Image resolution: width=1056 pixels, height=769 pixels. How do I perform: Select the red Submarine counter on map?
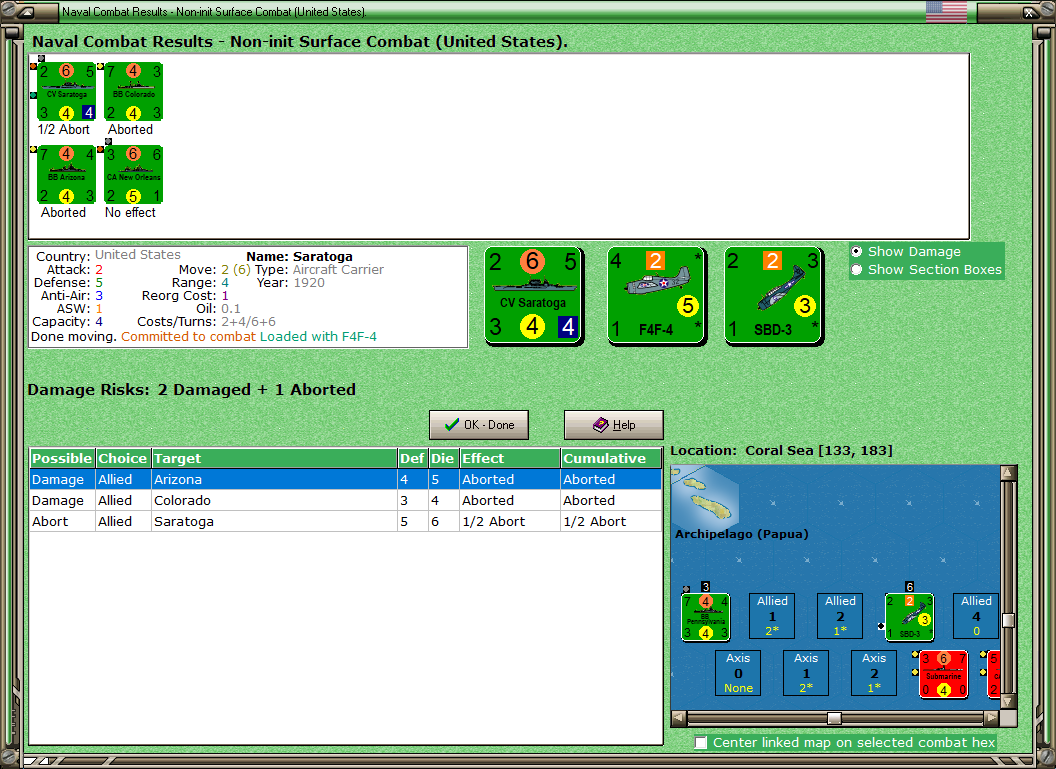tap(944, 674)
